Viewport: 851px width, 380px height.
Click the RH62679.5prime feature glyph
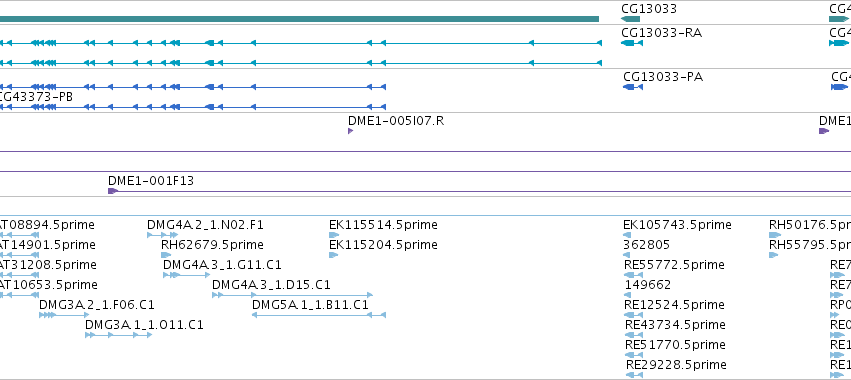pos(166,255)
